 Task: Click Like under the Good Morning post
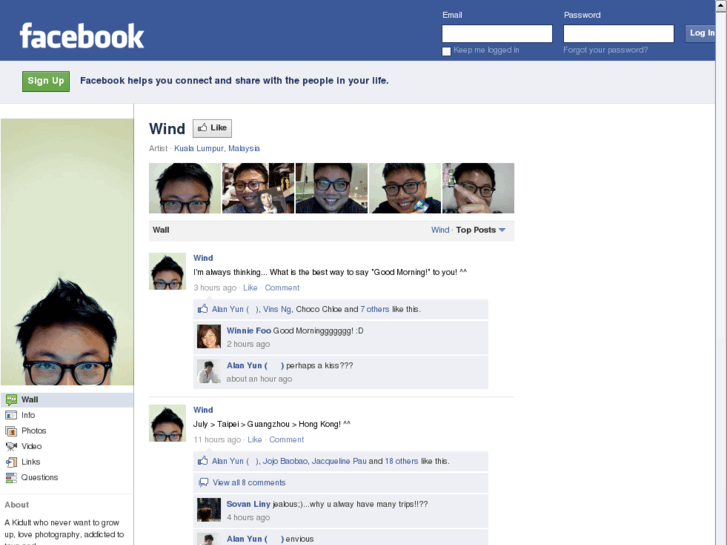coord(250,288)
